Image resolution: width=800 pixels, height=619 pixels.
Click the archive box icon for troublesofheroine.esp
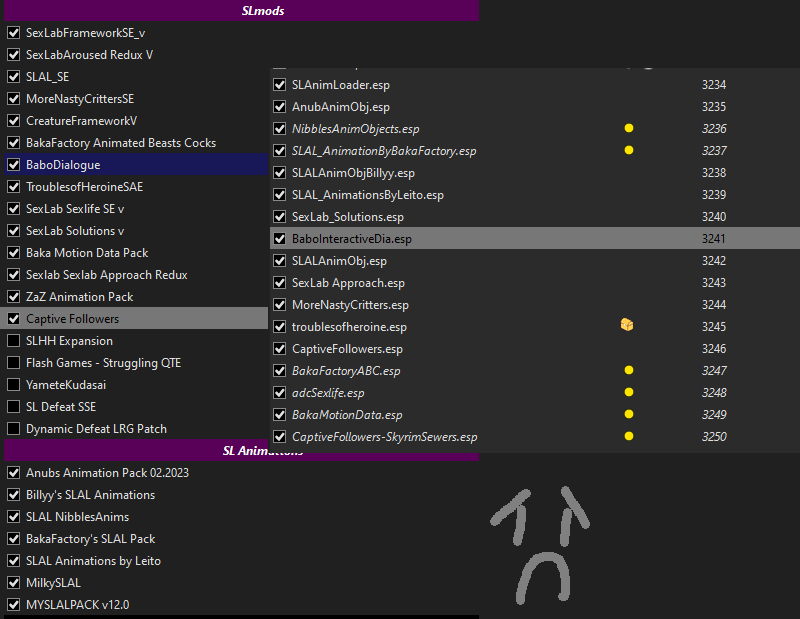click(x=627, y=325)
